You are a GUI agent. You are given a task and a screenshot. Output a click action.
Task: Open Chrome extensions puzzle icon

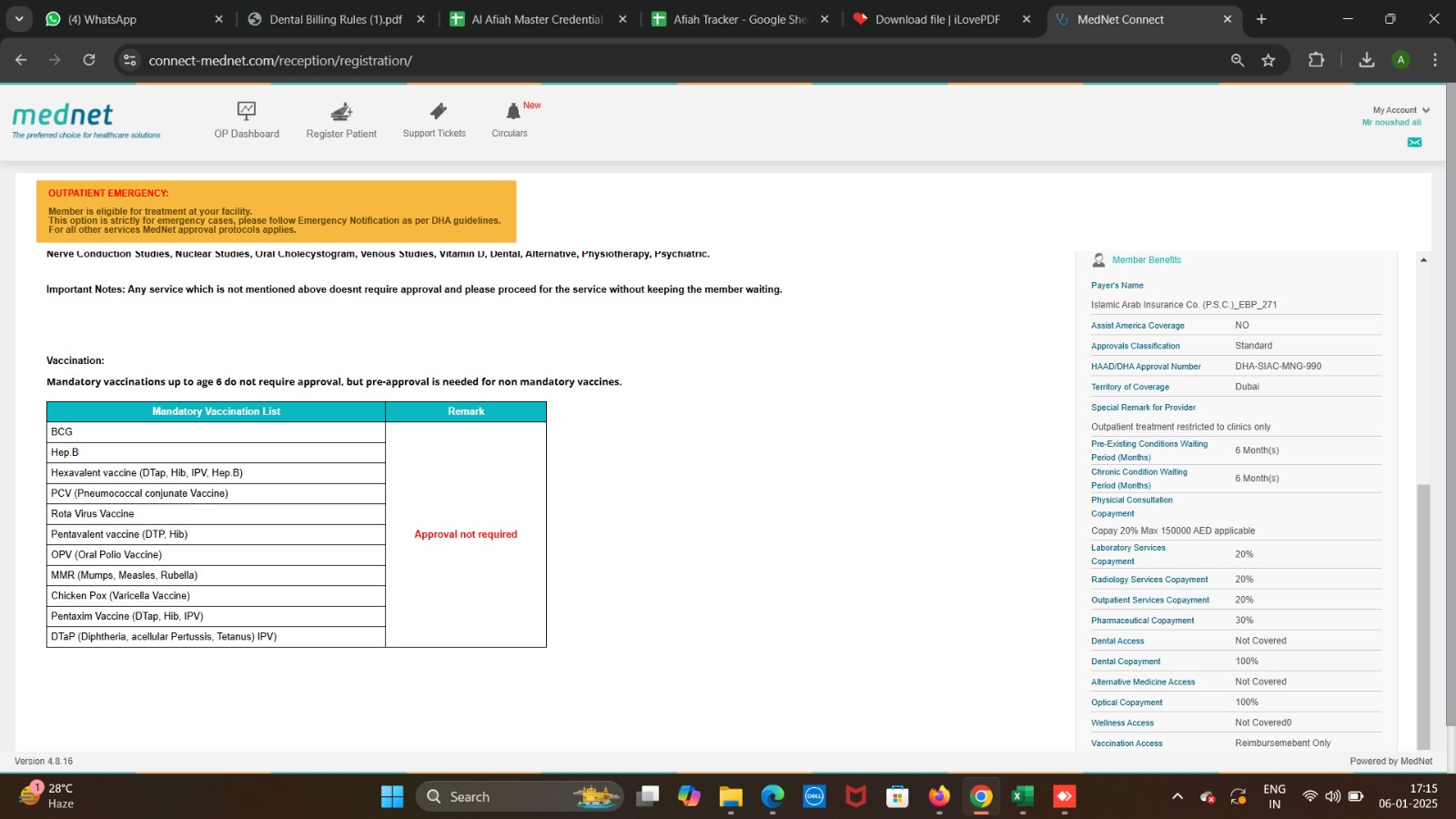click(1316, 60)
